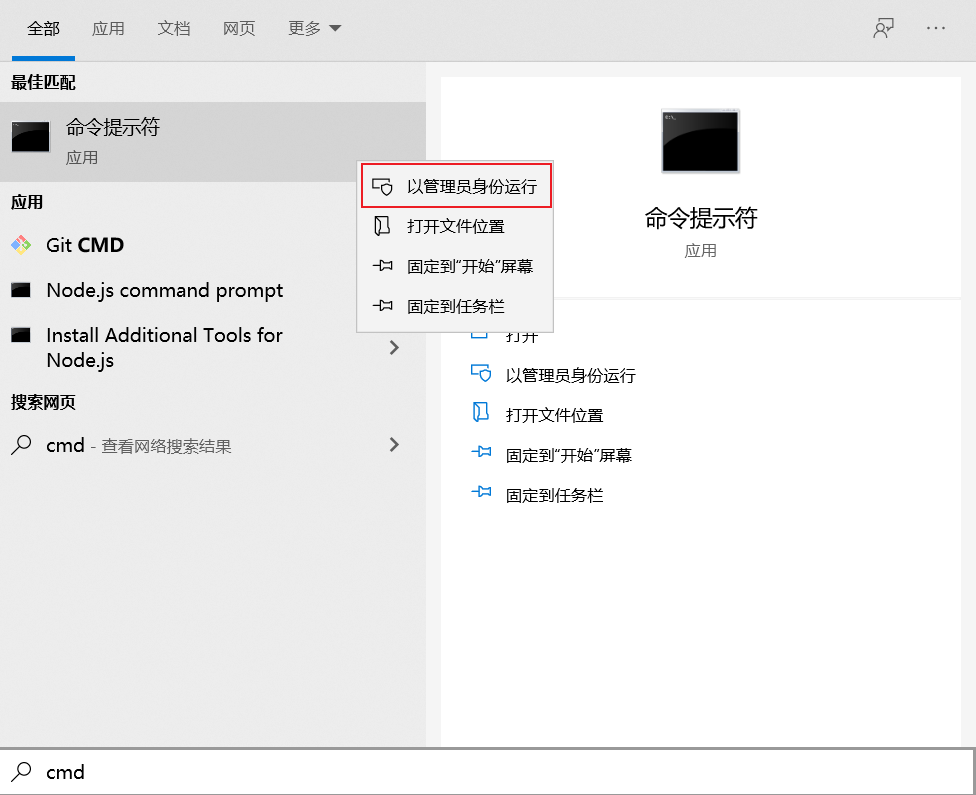Expand the cmd web search chevron
The width and height of the screenshot is (976, 795).
click(394, 445)
